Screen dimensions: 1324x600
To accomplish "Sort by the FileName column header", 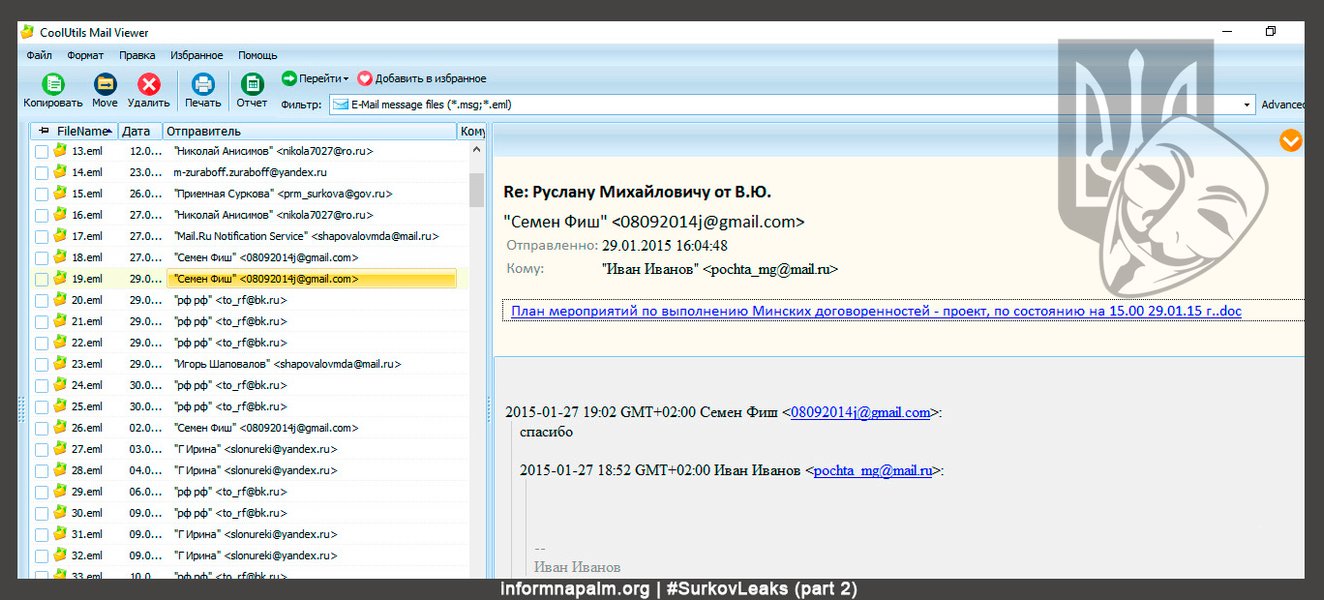I will 81,131.
